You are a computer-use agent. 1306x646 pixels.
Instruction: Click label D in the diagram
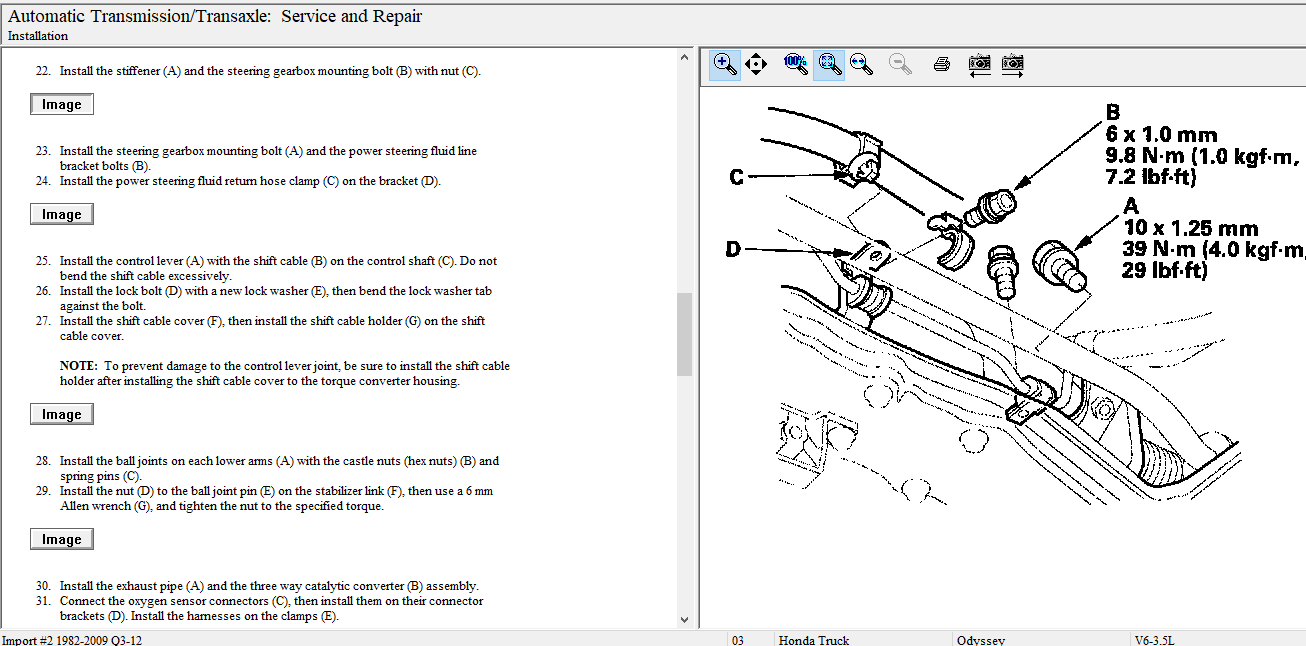(x=733, y=248)
